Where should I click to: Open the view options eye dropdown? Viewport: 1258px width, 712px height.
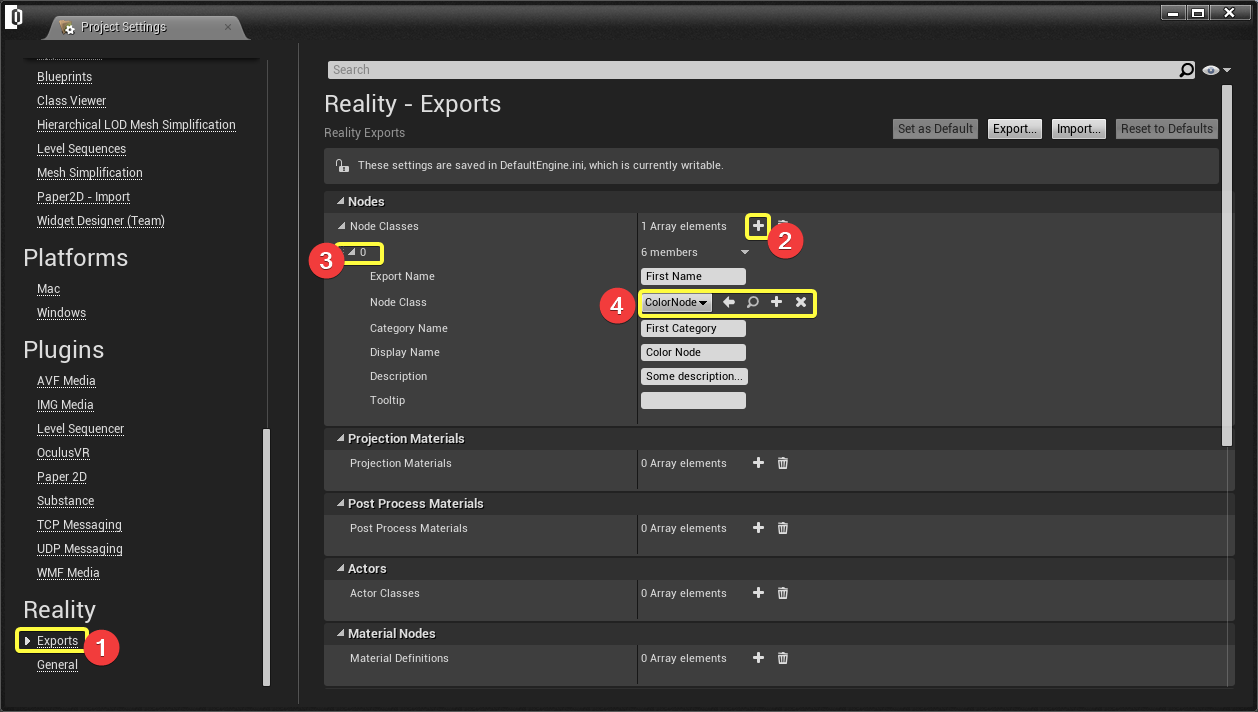click(1216, 70)
